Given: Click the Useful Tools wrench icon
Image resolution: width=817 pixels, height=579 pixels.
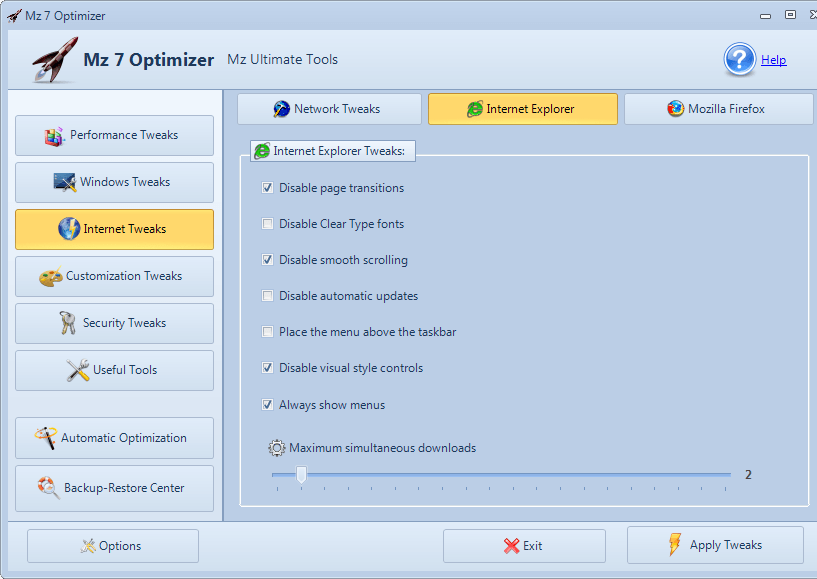Looking at the screenshot, I should [78, 370].
